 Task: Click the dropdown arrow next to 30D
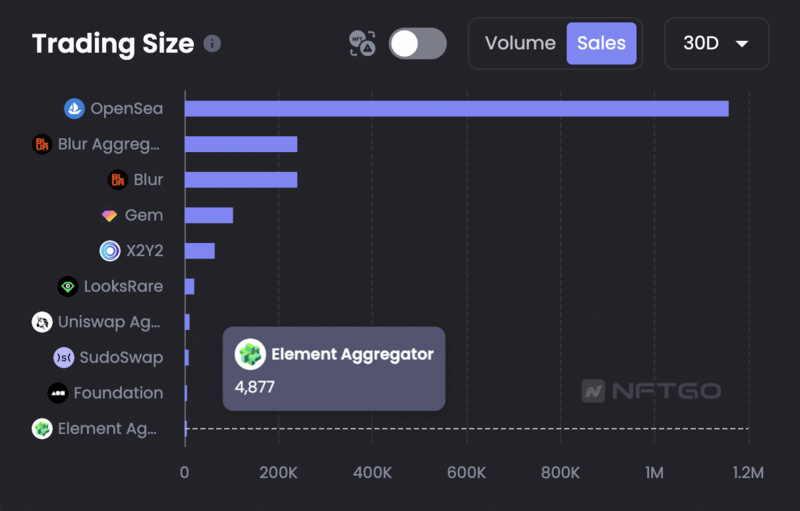(x=742, y=44)
